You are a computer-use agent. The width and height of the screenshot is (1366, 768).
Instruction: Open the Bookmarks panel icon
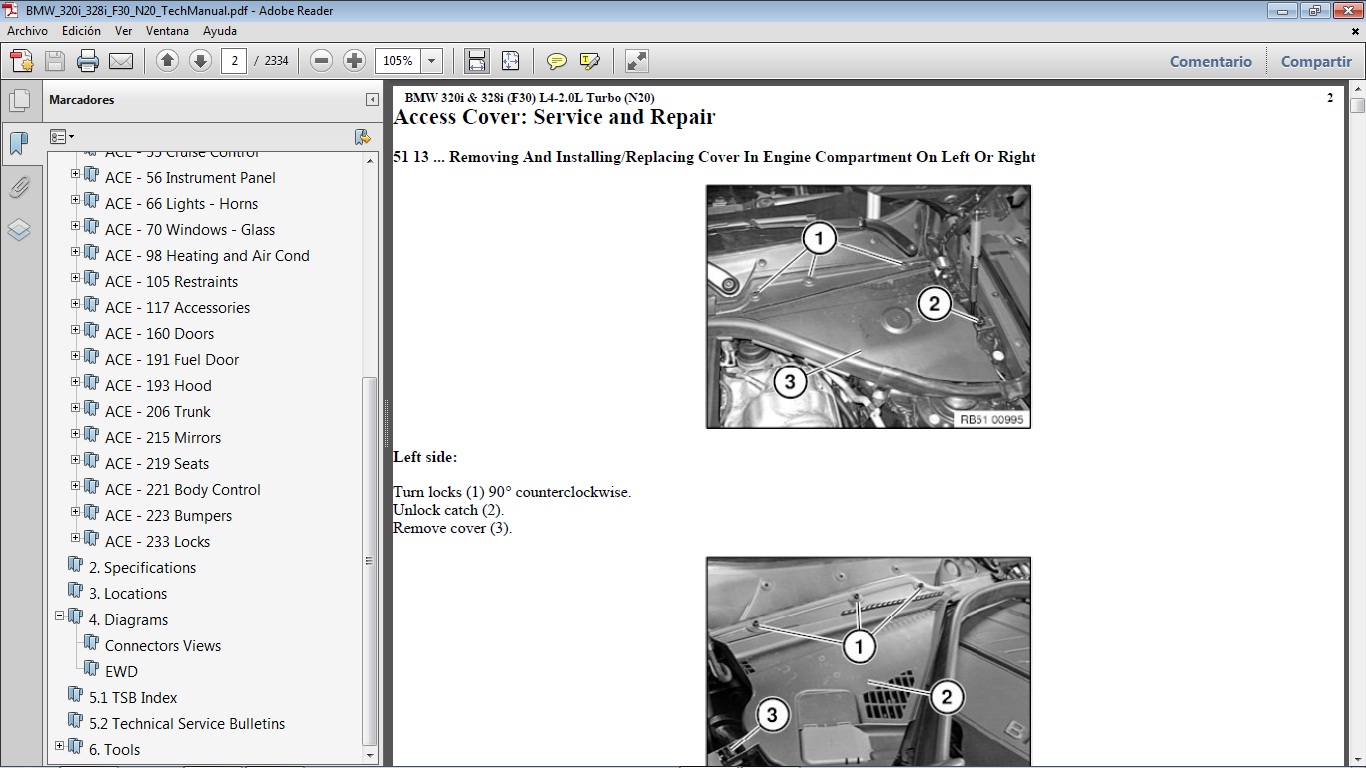click(19, 143)
